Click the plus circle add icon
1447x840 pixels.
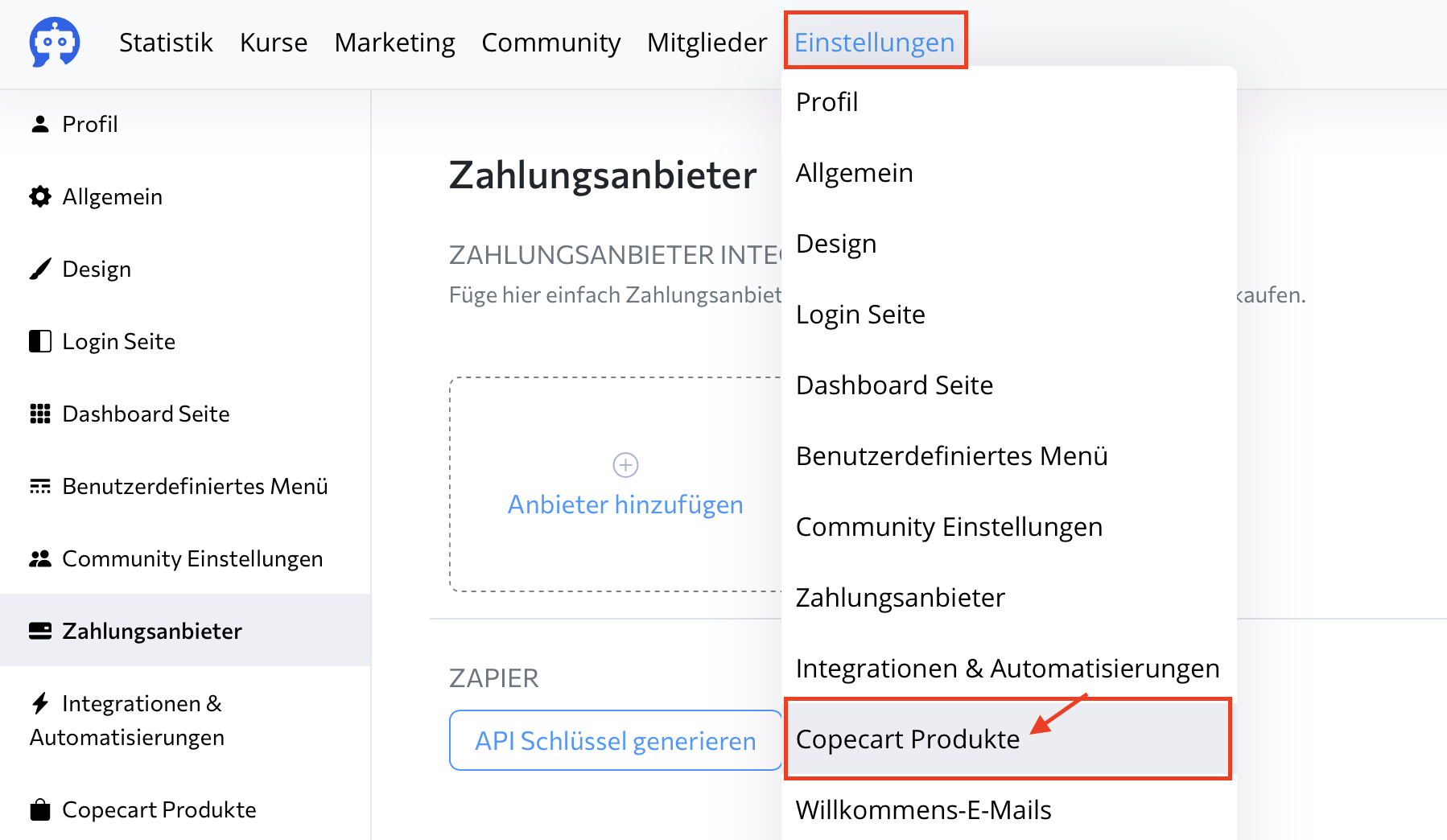(x=625, y=465)
